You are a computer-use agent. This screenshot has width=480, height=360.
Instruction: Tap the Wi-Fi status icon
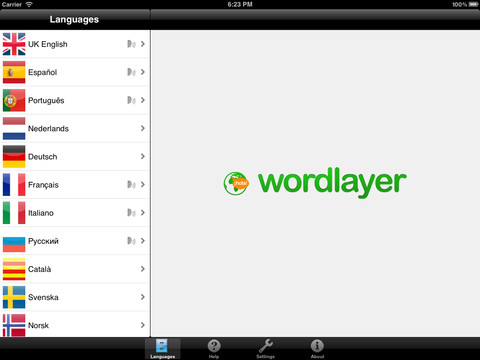click(x=29, y=4)
